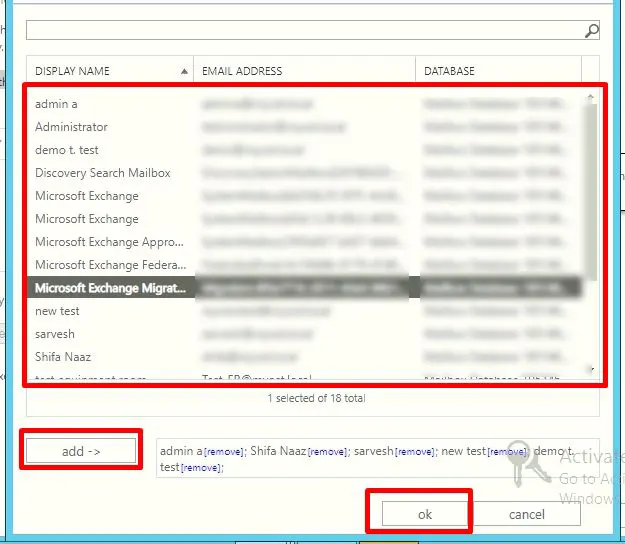This screenshot has width=625, height=544.
Task: Sort by EMAIL ADDRESS column header
Action: 305,71
